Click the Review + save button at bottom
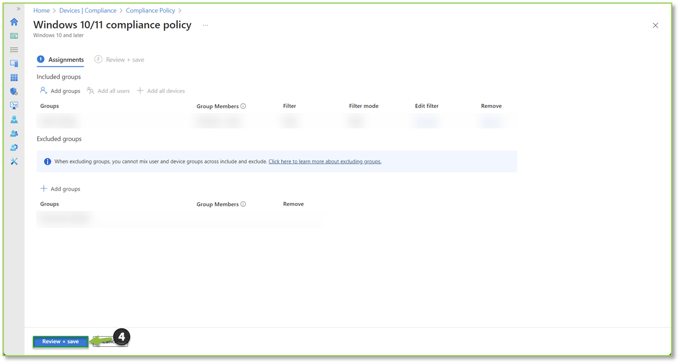Screen dimensions: 680x364 click(x=61, y=341)
